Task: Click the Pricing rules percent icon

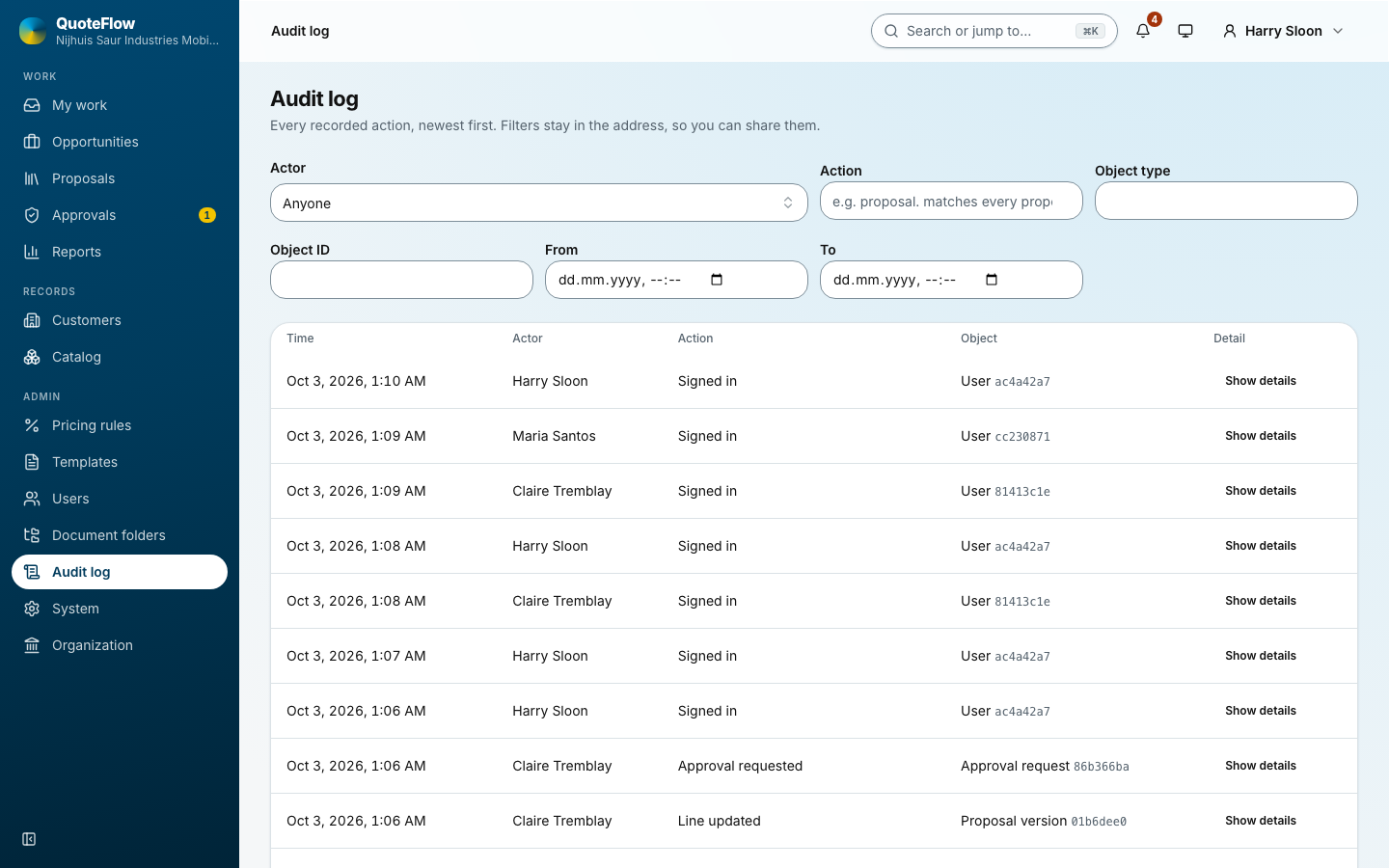Action: (32, 425)
